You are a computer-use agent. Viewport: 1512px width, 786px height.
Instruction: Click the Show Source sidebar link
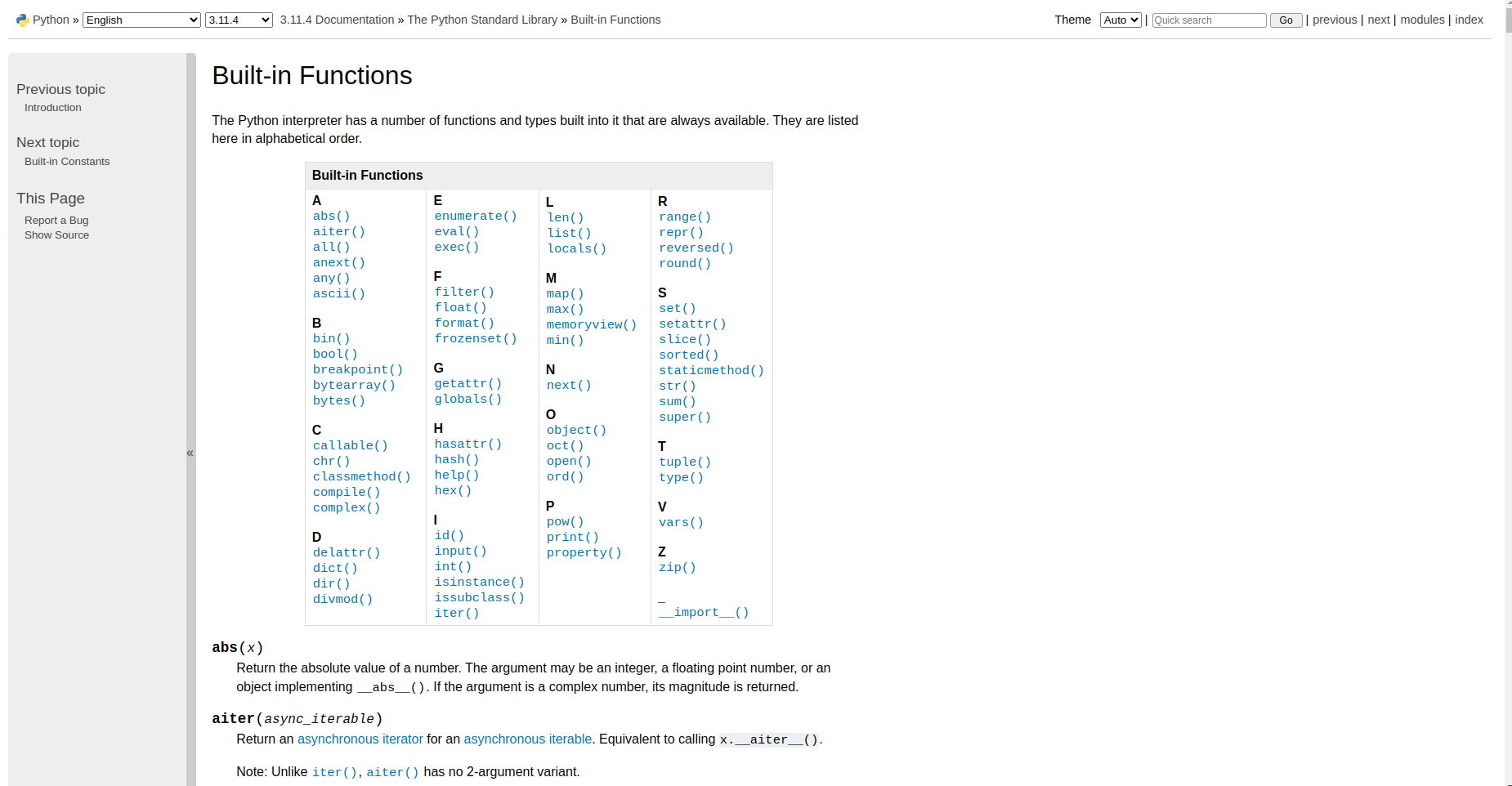click(56, 234)
